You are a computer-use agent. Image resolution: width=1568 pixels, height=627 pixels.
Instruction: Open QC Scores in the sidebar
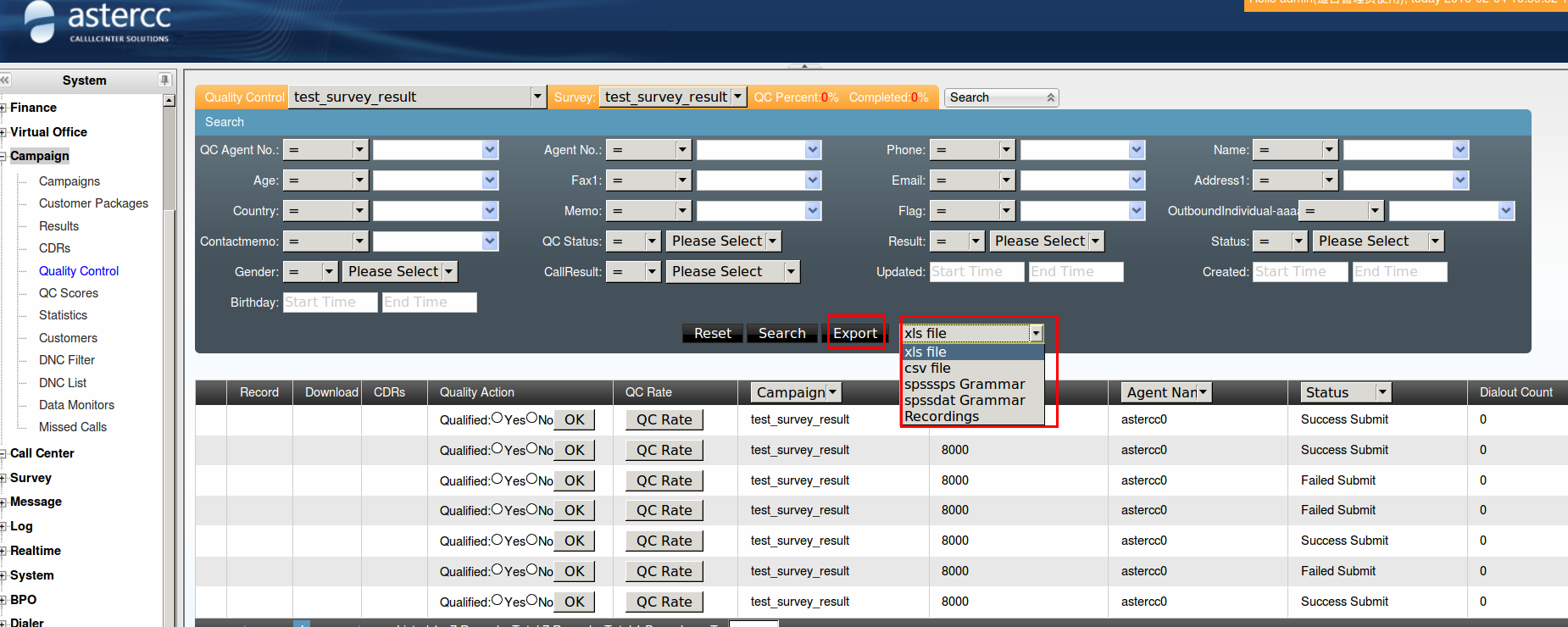click(x=69, y=293)
